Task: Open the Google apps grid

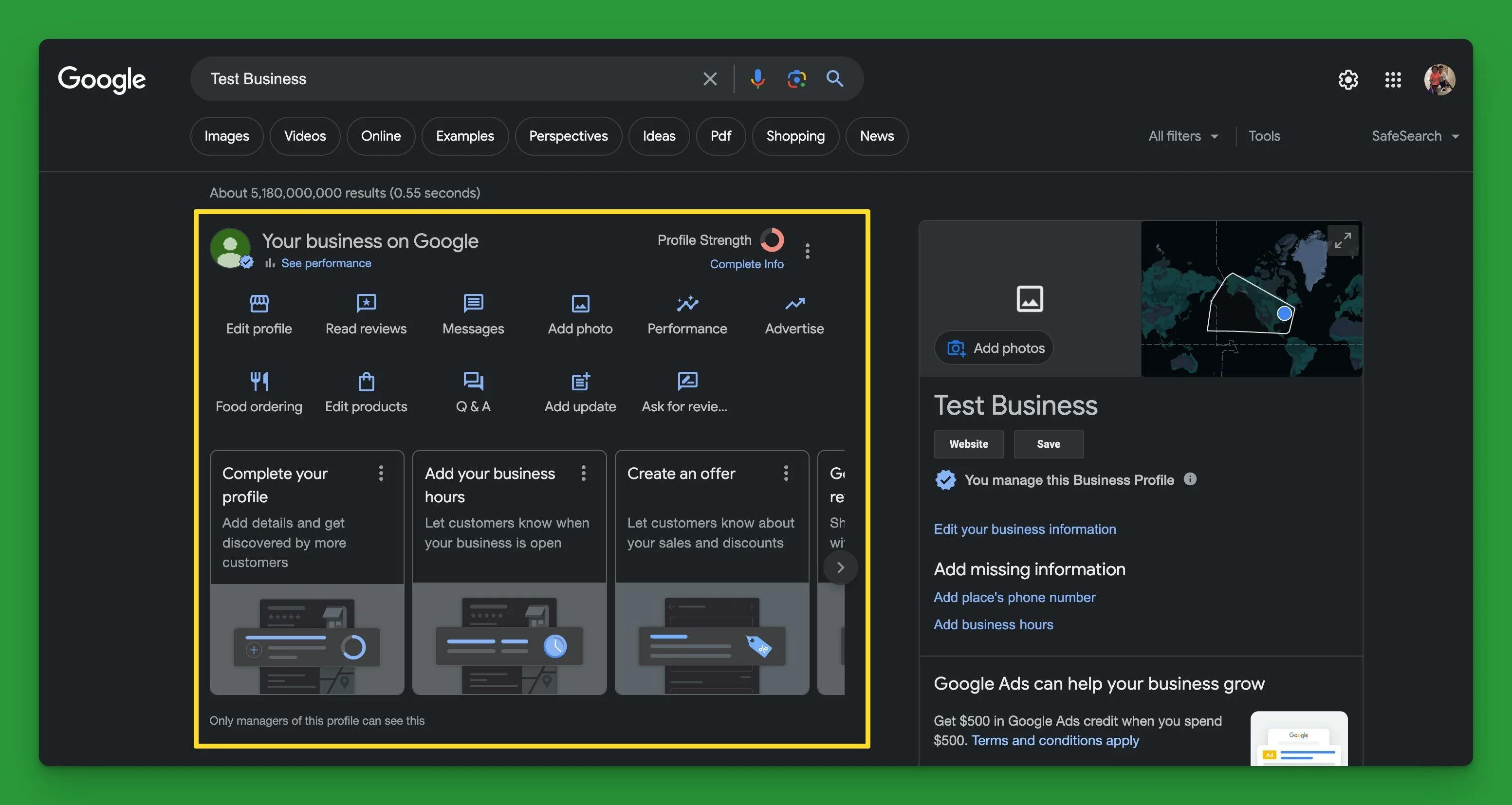Action: (1393, 79)
